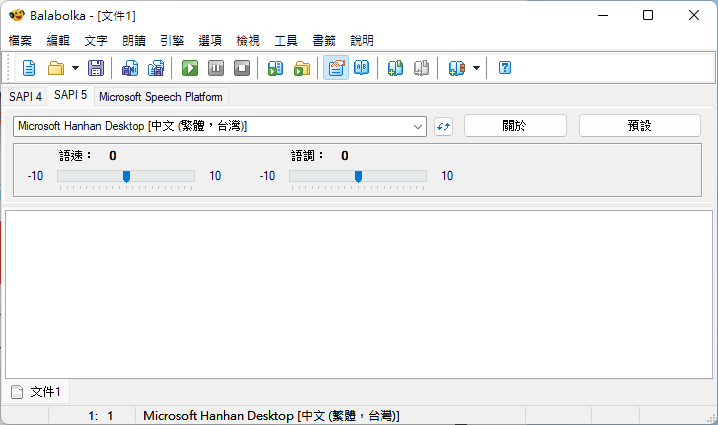Click the save audio file icon
Image resolution: width=718 pixels, height=425 pixels.
pos(130,68)
